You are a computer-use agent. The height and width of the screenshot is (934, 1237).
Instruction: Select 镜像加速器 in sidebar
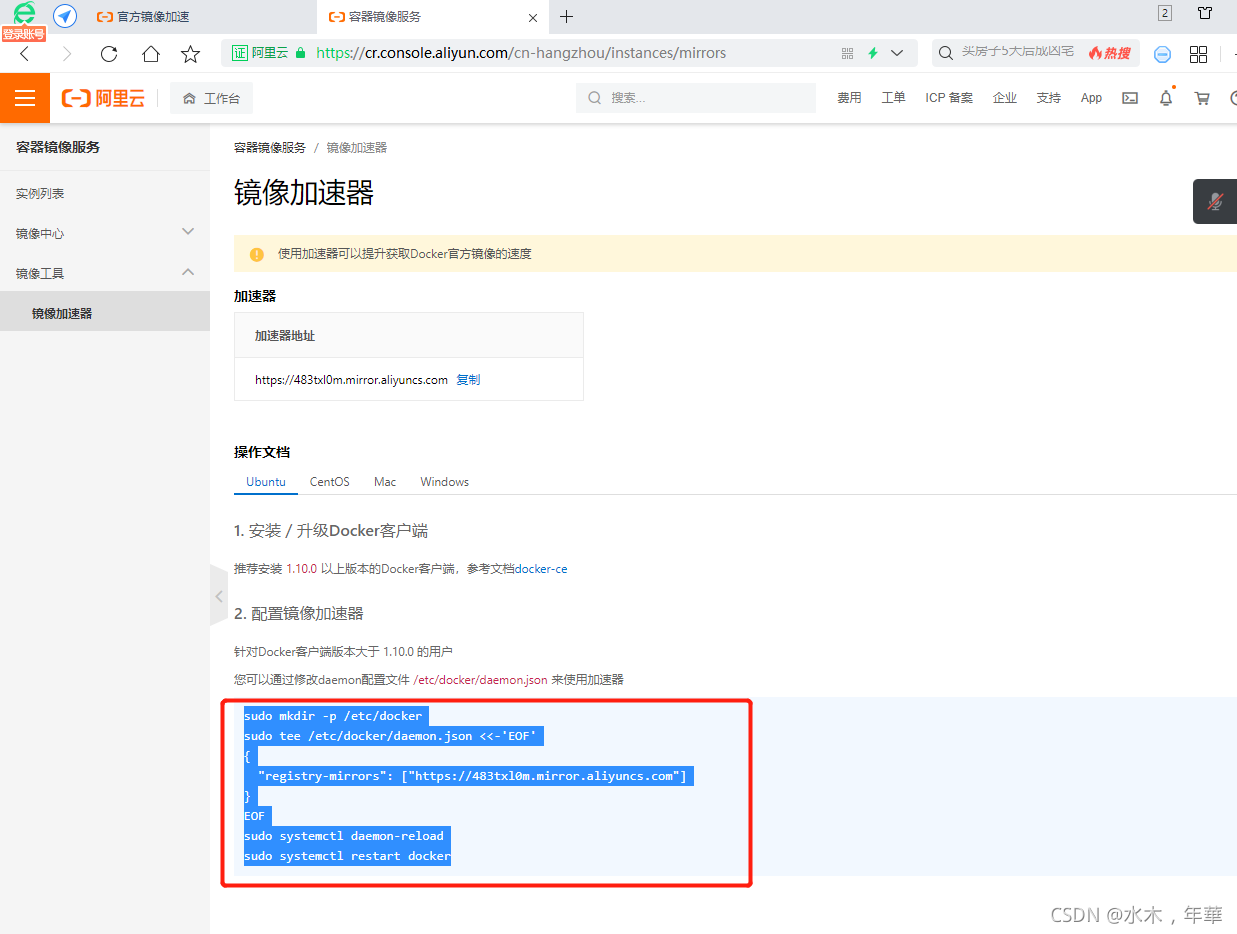click(105, 313)
